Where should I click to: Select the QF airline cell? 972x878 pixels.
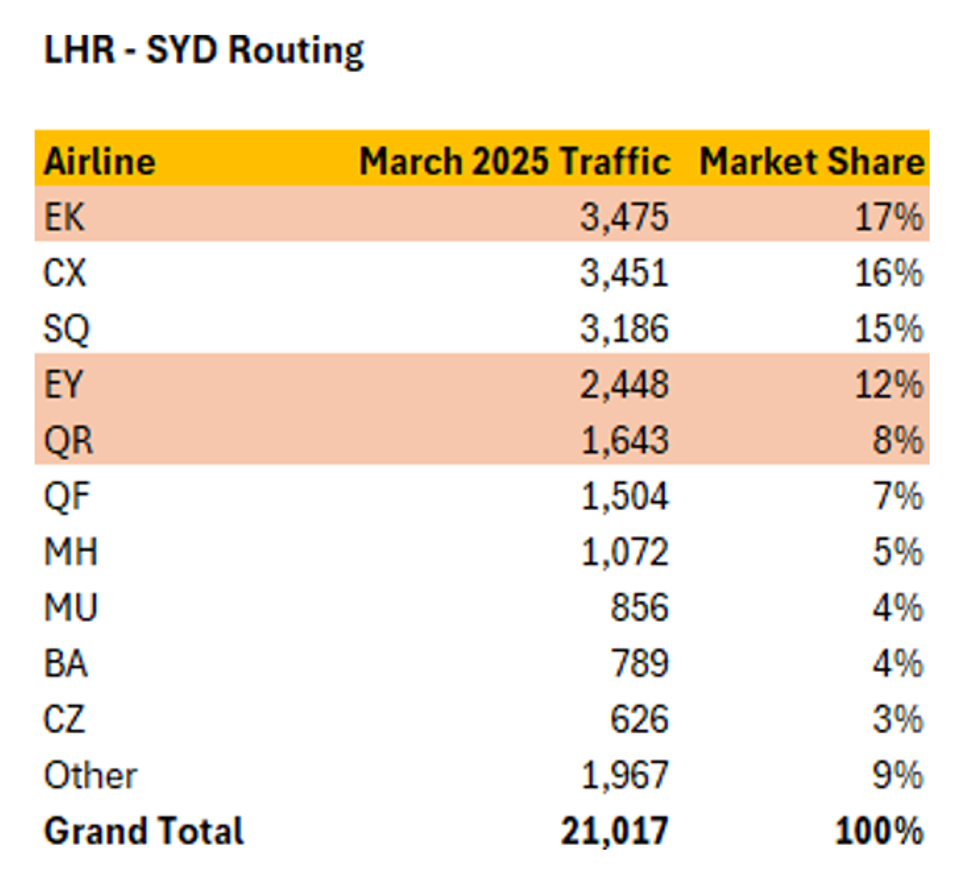coord(66,496)
